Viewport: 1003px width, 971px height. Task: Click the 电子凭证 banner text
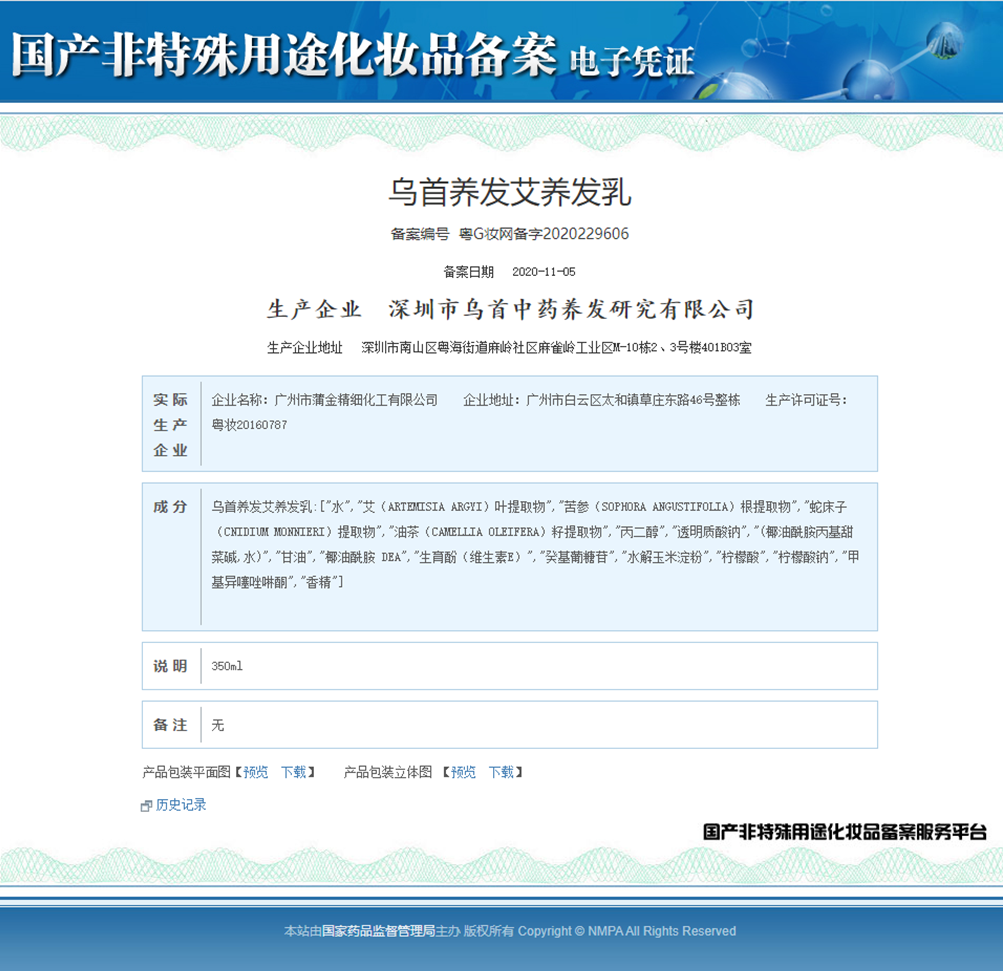631,61
